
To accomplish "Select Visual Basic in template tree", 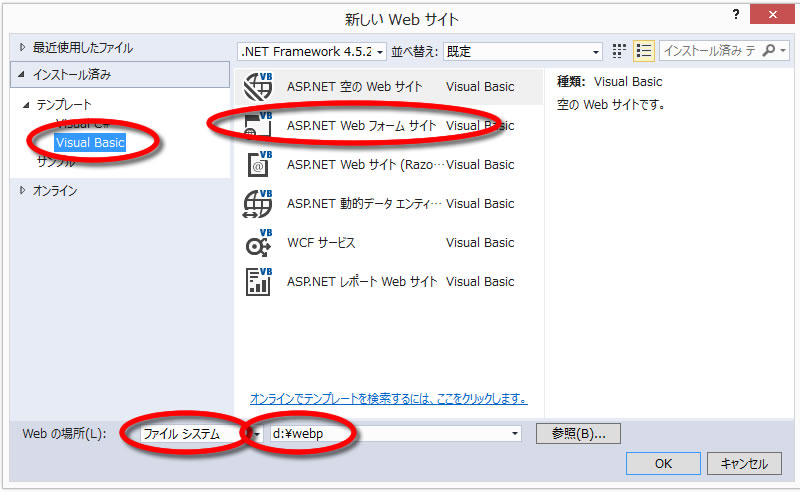I will (90, 142).
